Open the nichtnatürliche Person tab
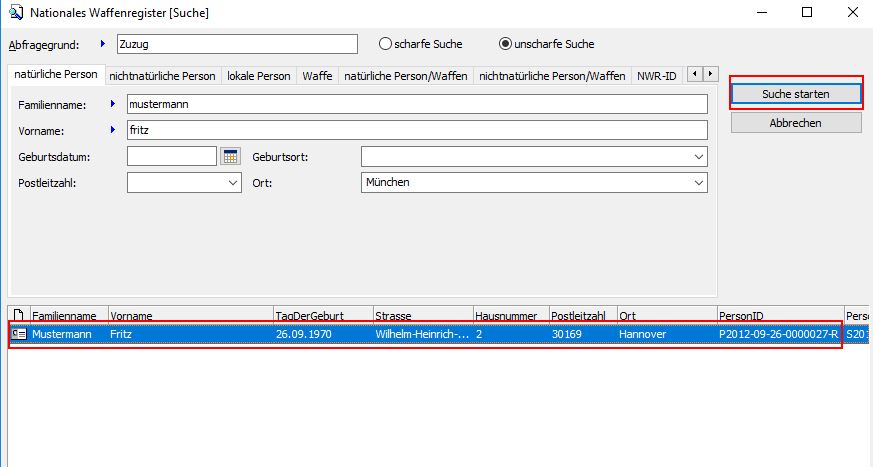This screenshot has height=467, width=873. [162, 76]
